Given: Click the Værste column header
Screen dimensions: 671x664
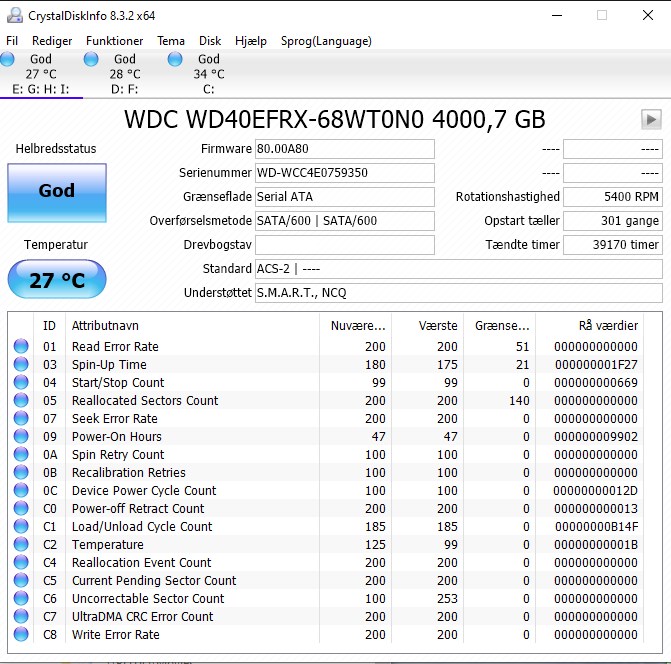Looking at the screenshot, I should tap(428, 326).
